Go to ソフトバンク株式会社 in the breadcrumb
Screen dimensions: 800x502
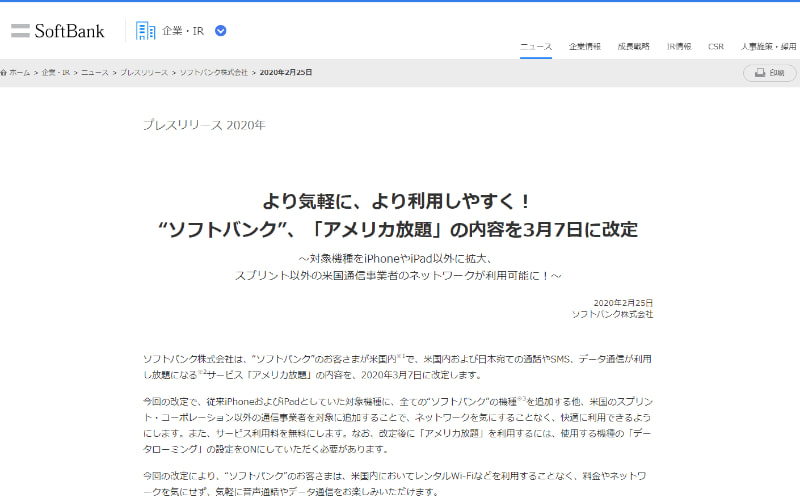[214, 73]
